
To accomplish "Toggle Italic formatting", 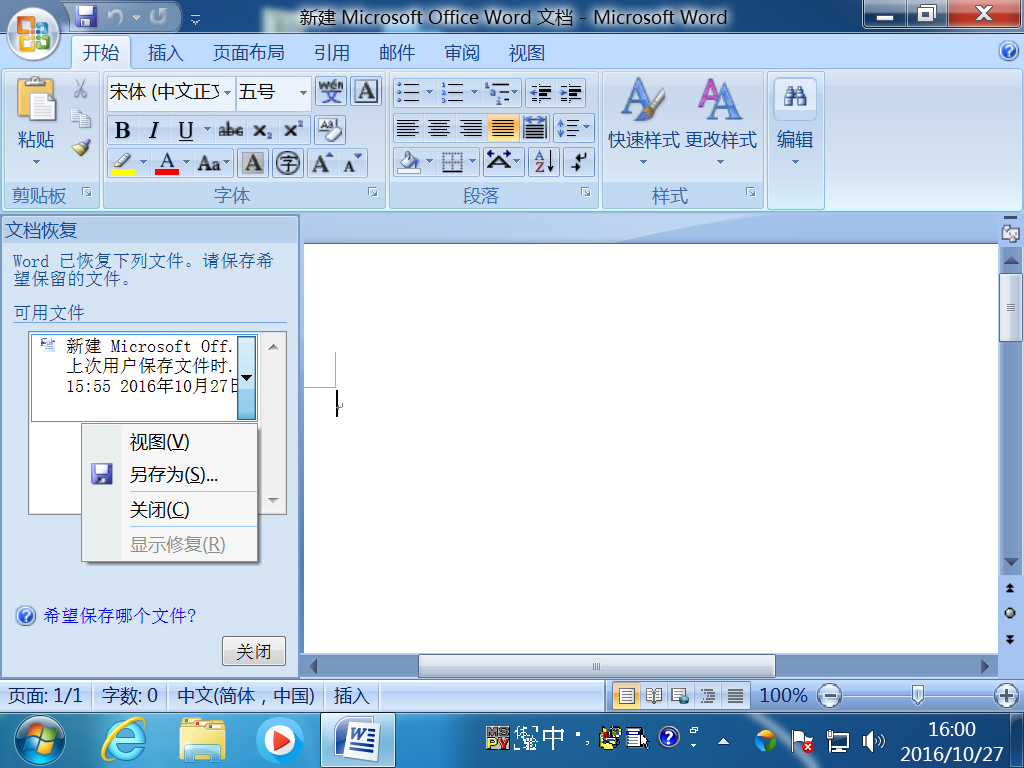I will pos(153,130).
